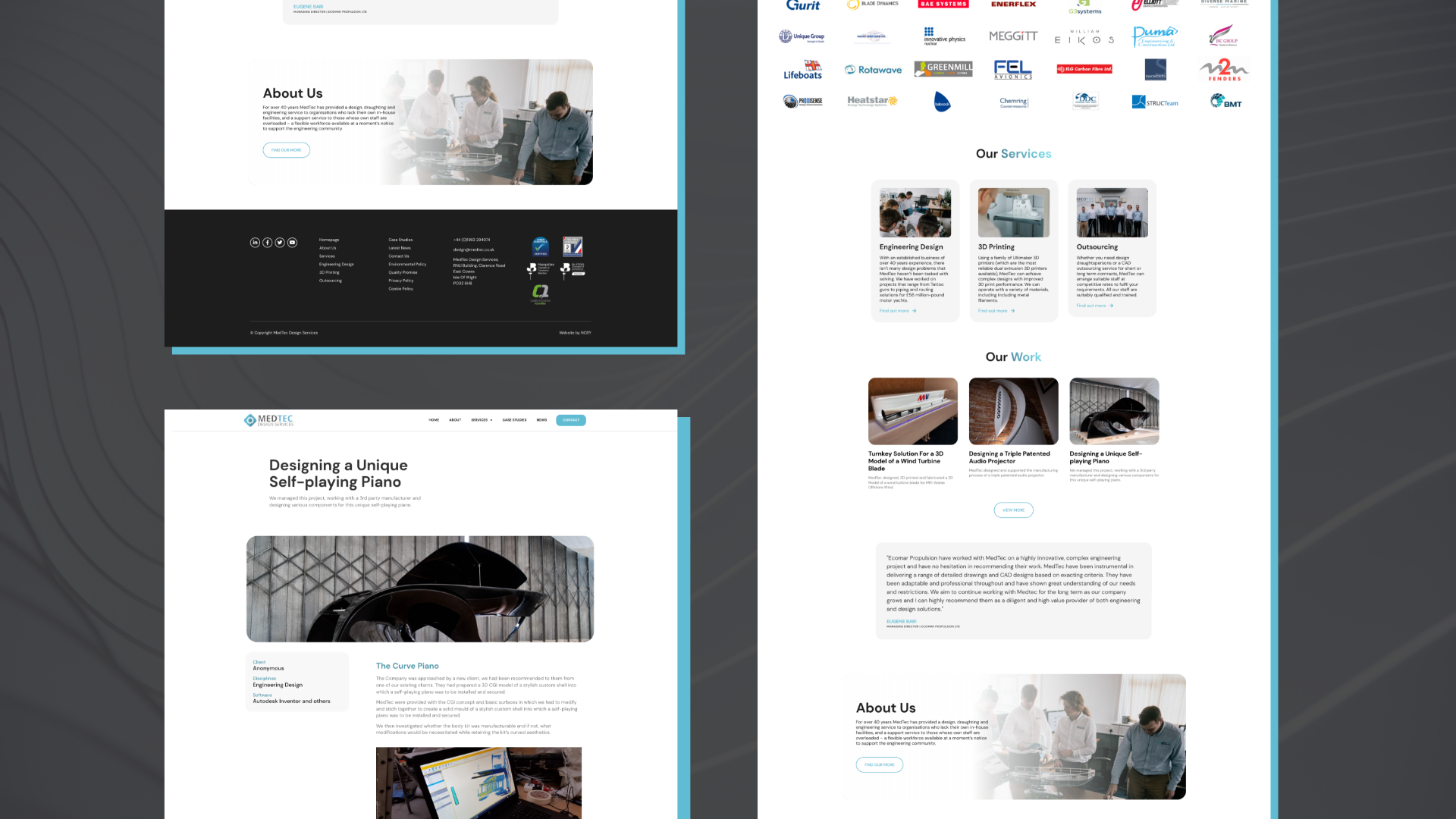Open the Outsourcing footer link
This screenshot has width=1456, height=819.
tap(331, 281)
